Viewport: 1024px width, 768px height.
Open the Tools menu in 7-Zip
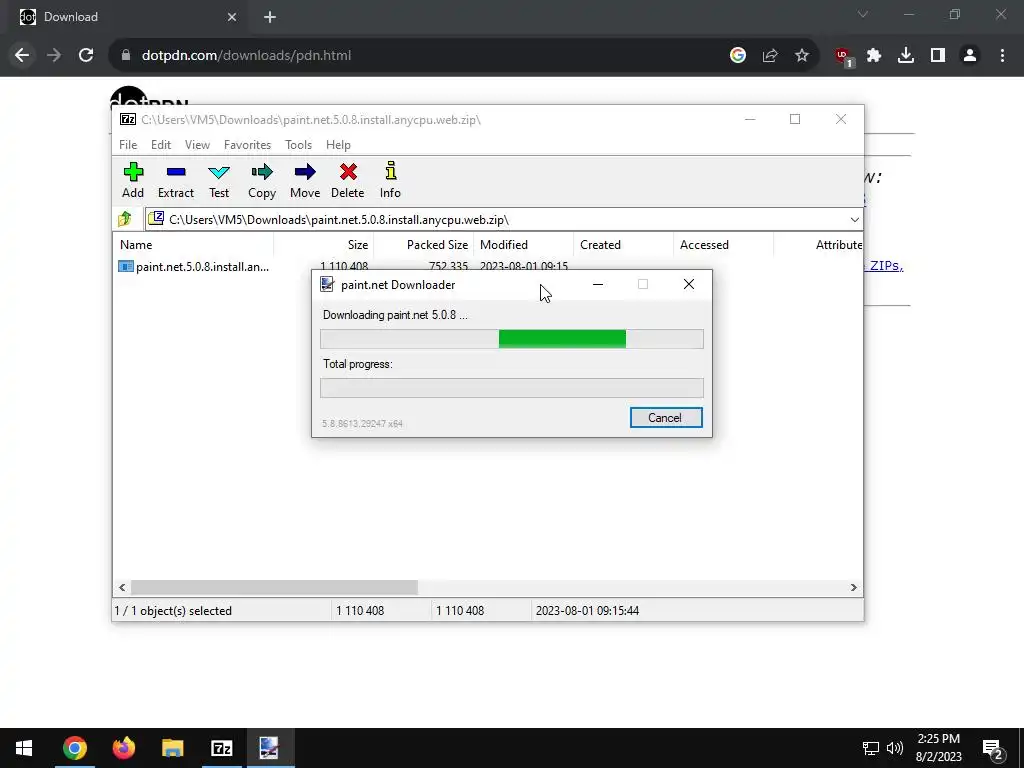coord(298,145)
